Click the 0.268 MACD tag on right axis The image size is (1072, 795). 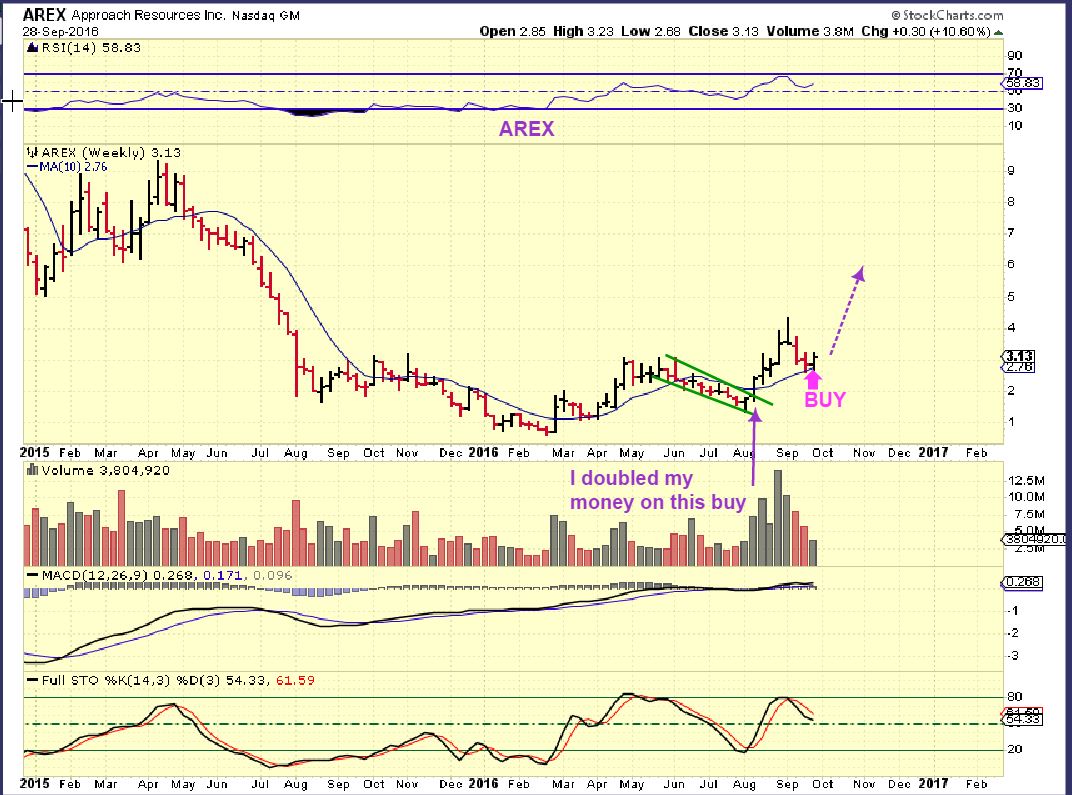tap(1023, 582)
